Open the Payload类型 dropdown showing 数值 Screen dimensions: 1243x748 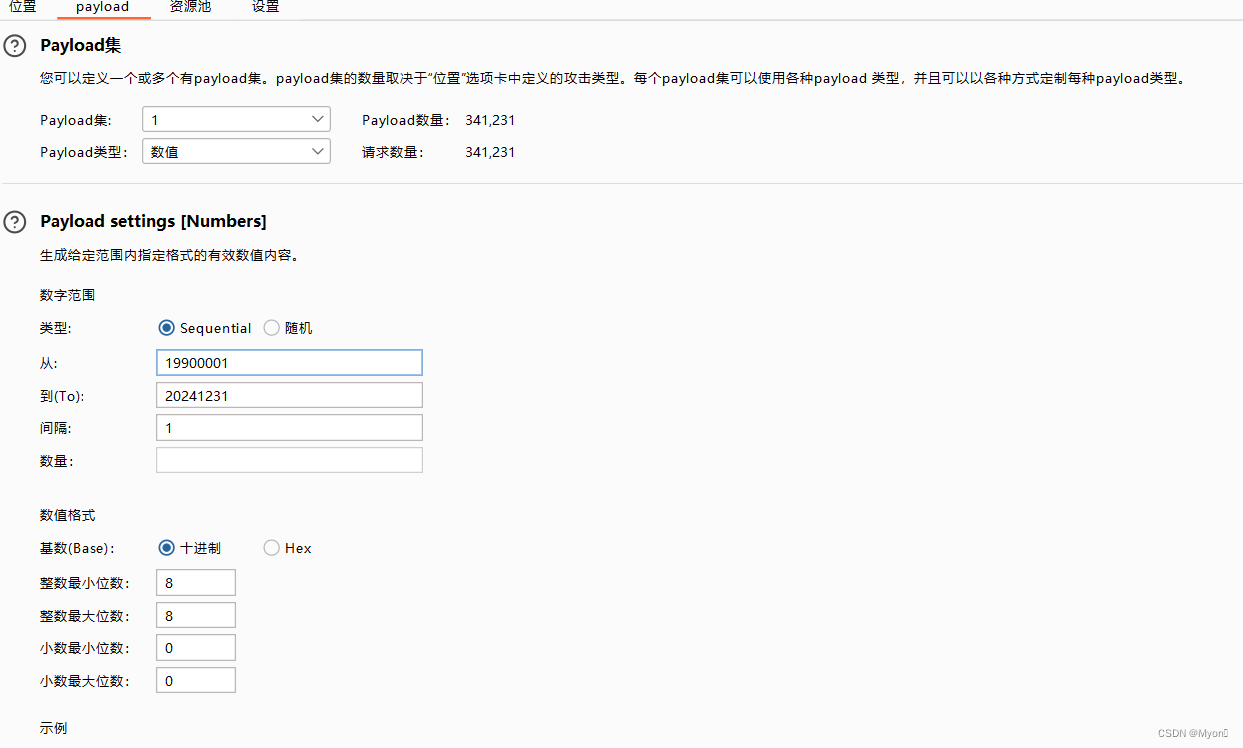click(x=236, y=151)
